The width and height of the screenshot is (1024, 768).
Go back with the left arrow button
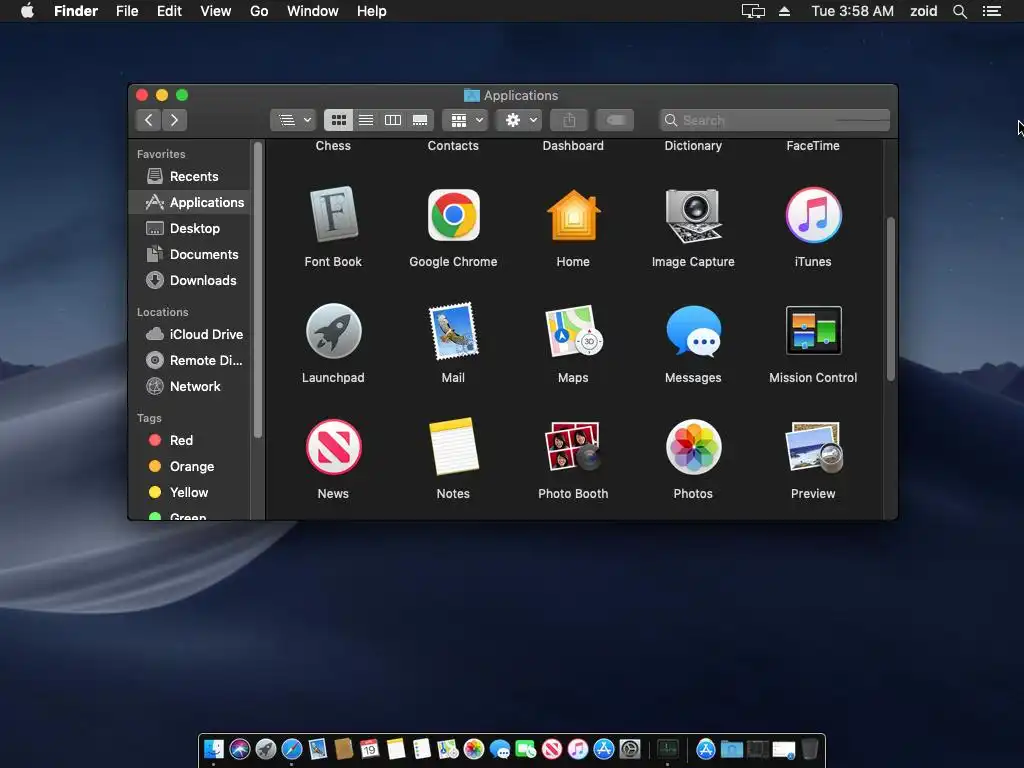pos(149,120)
